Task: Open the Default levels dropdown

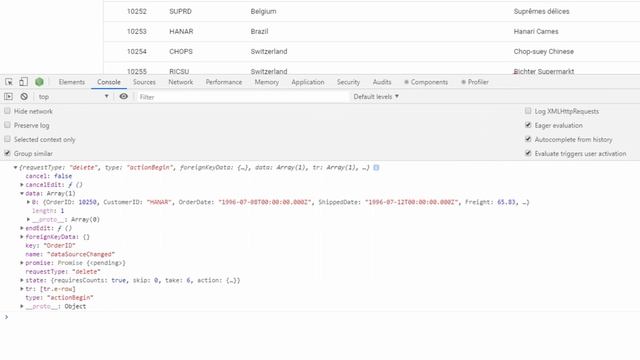Action: pyautogui.click(x=376, y=97)
